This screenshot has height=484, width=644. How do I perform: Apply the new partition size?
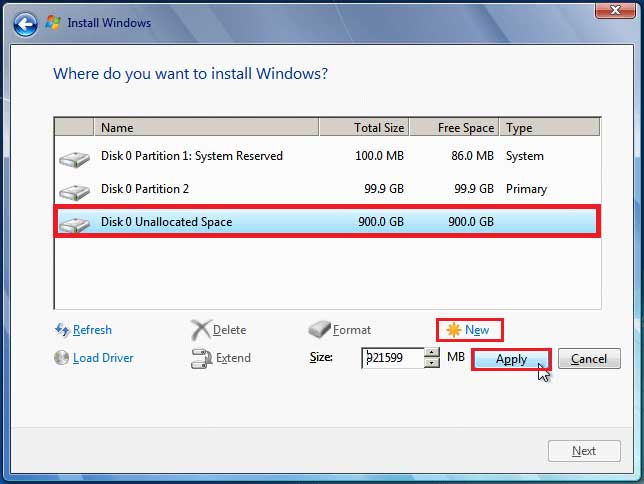tap(511, 359)
